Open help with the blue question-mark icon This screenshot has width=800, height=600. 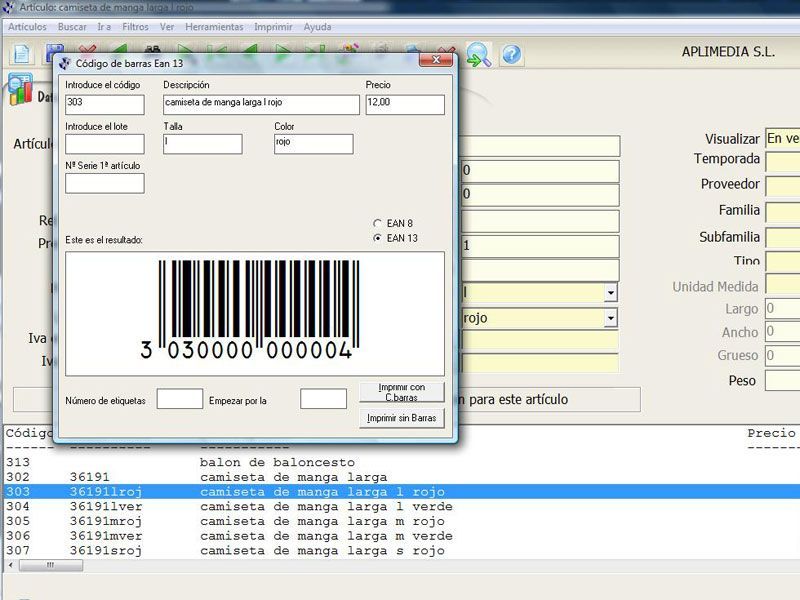click(x=512, y=55)
